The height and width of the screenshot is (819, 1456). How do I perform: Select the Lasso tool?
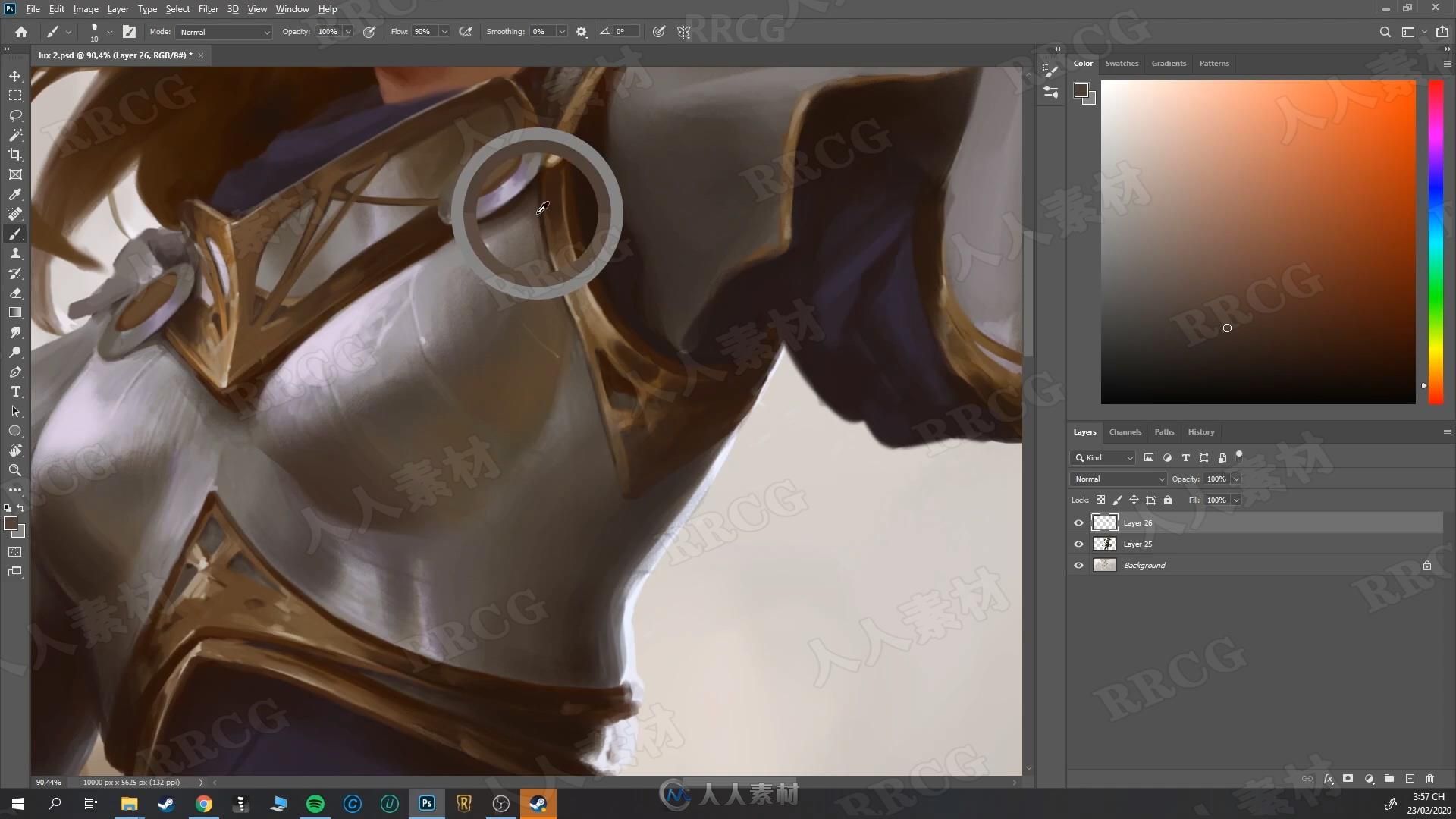pos(15,115)
